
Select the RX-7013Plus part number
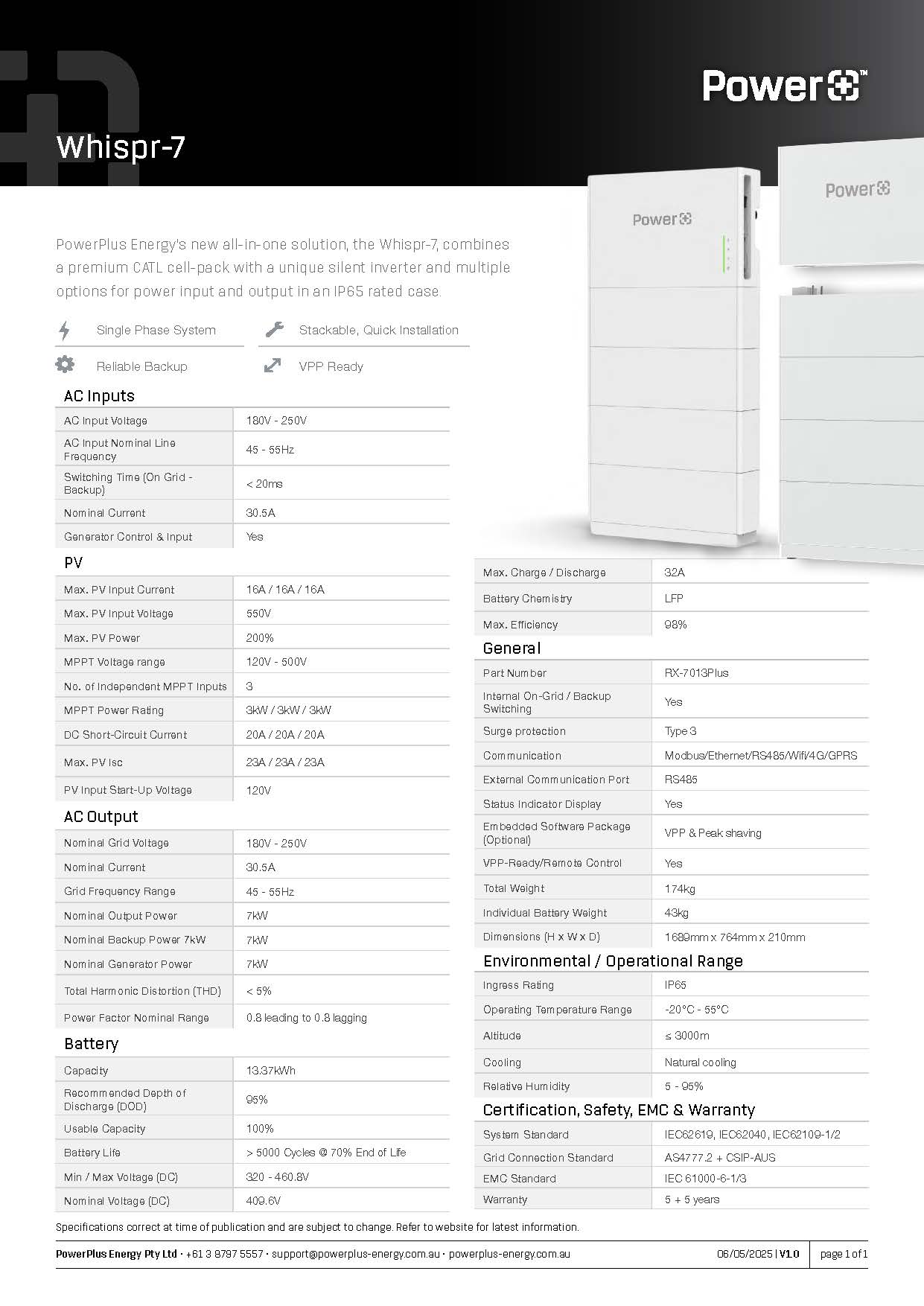(697, 673)
